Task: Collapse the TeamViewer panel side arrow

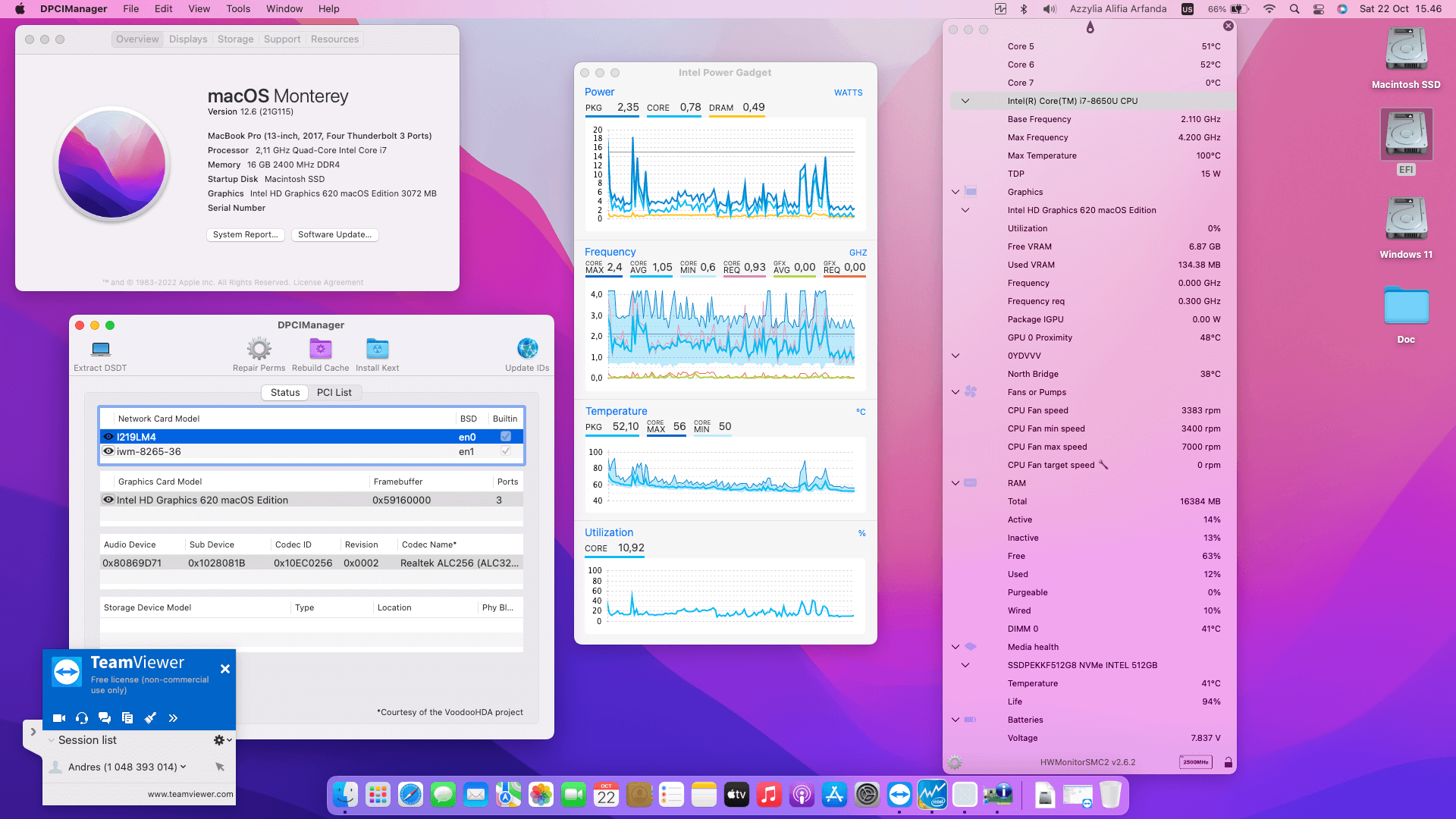Action: [x=33, y=732]
